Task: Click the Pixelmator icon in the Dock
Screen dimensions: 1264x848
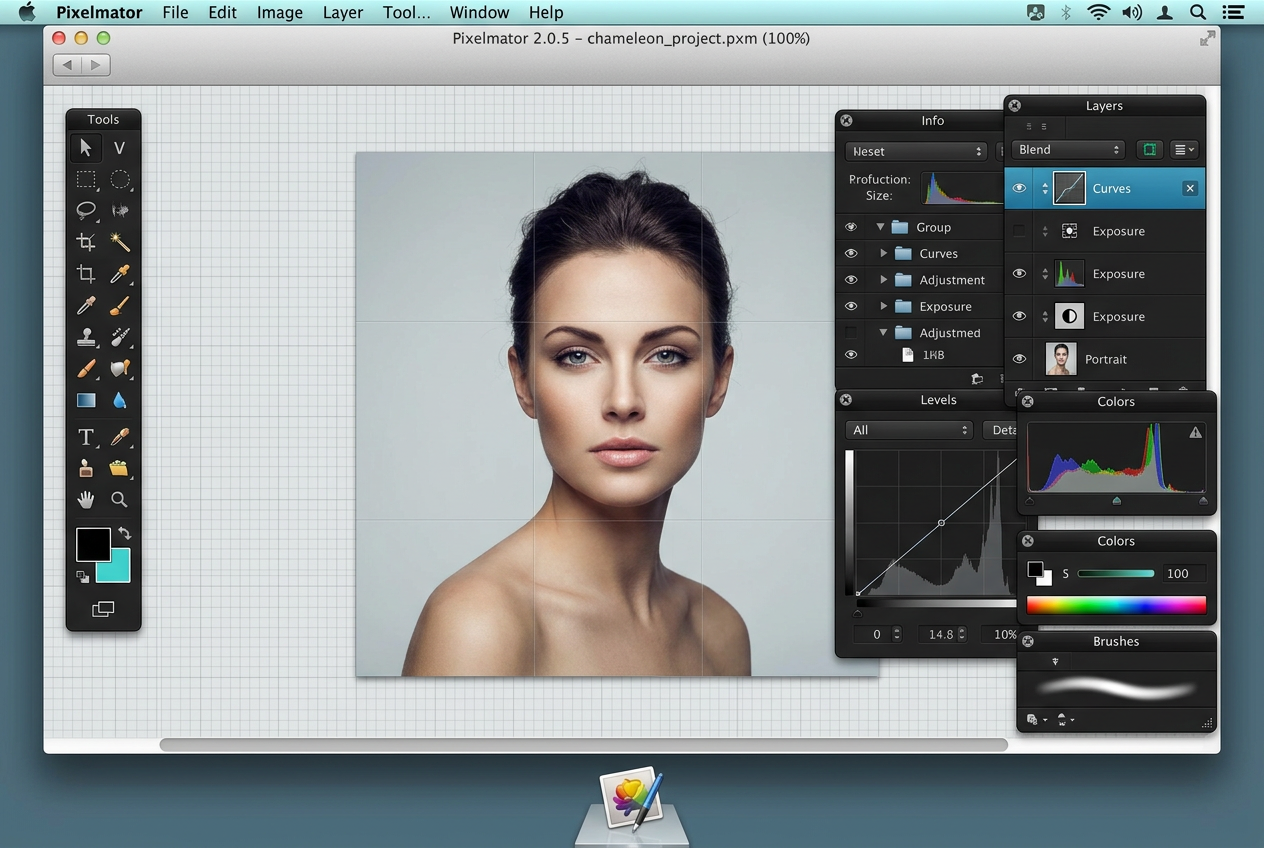Action: [631, 801]
